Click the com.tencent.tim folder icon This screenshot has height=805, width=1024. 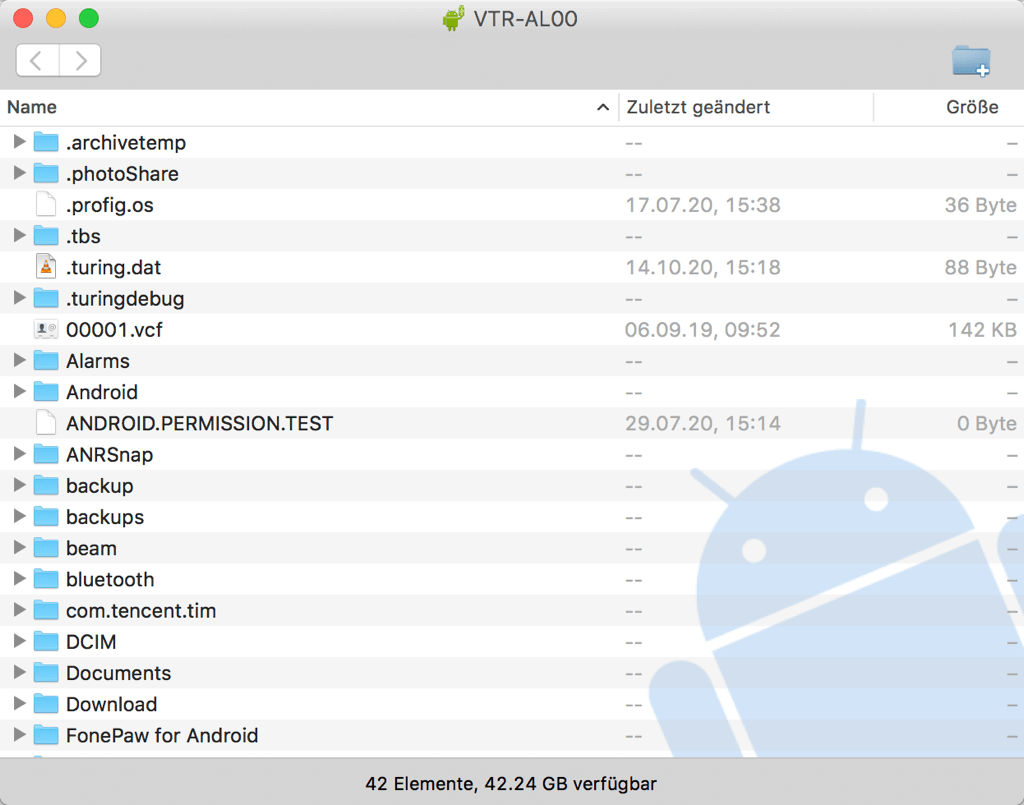(x=46, y=610)
